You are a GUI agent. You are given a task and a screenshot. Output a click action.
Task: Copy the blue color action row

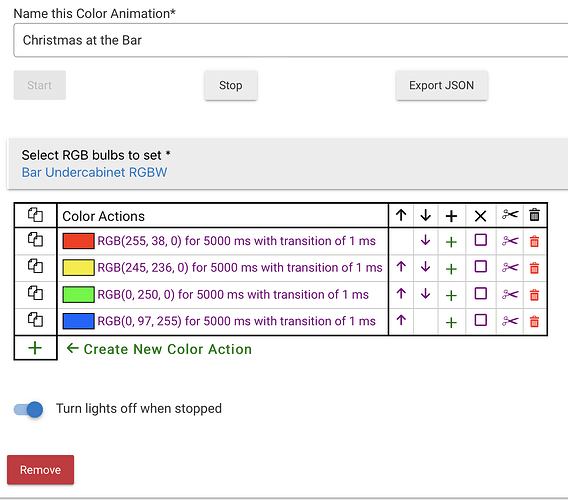(36, 320)
